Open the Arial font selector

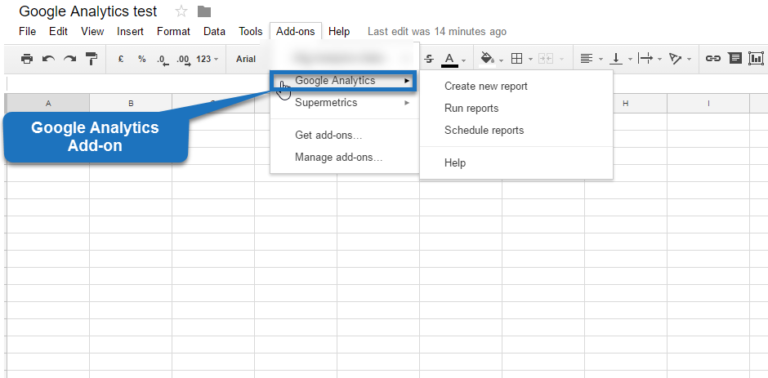point(246,59)
